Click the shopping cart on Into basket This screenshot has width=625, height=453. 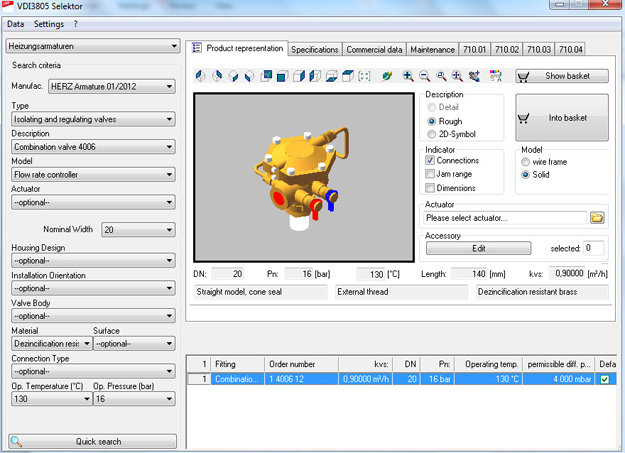pyautogui.click(x=524, y=118)
